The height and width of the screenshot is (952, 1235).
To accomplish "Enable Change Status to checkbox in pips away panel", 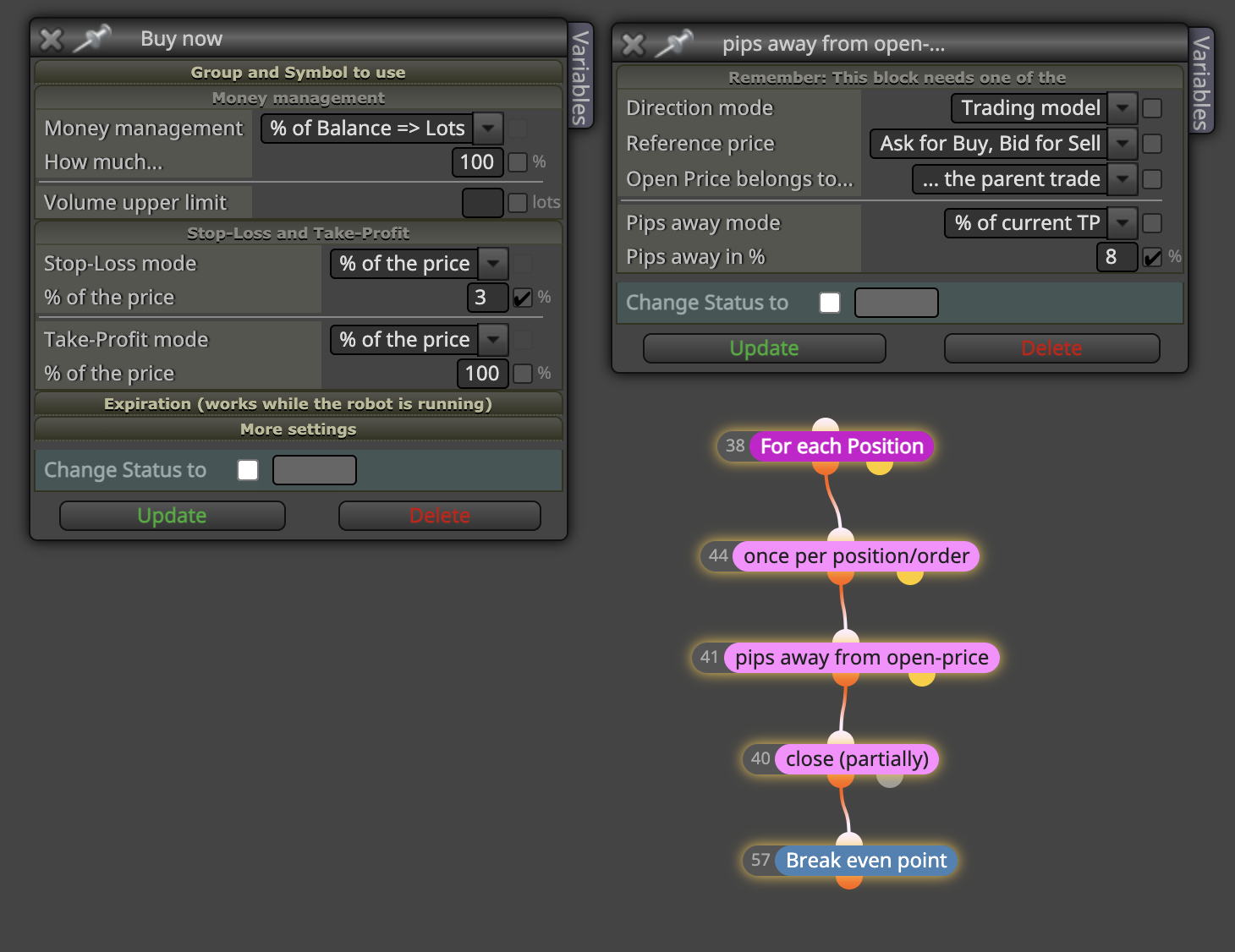I will (830, 303).
